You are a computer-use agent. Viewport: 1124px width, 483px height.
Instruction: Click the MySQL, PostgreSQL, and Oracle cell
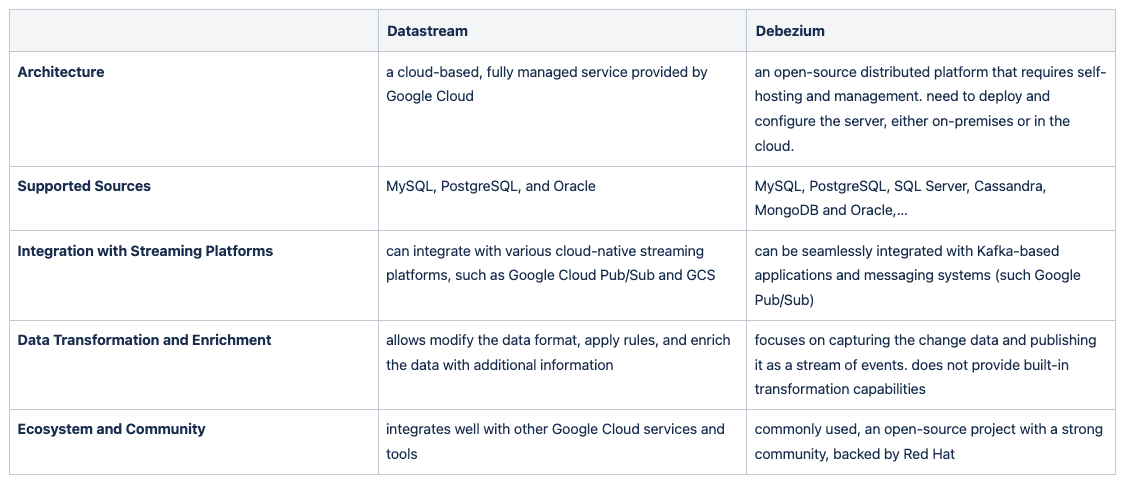[562, 199]
